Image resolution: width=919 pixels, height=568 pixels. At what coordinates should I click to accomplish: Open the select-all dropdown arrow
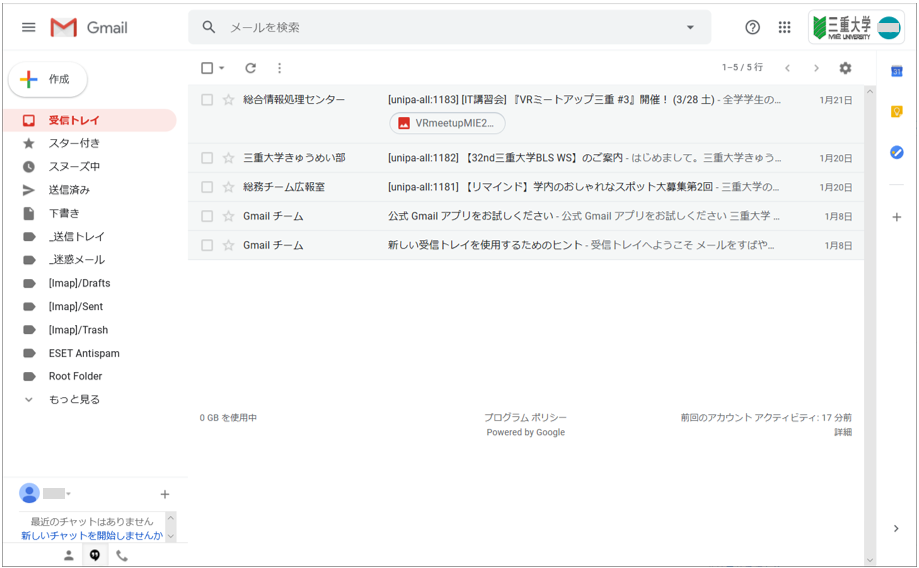point(222,68)
